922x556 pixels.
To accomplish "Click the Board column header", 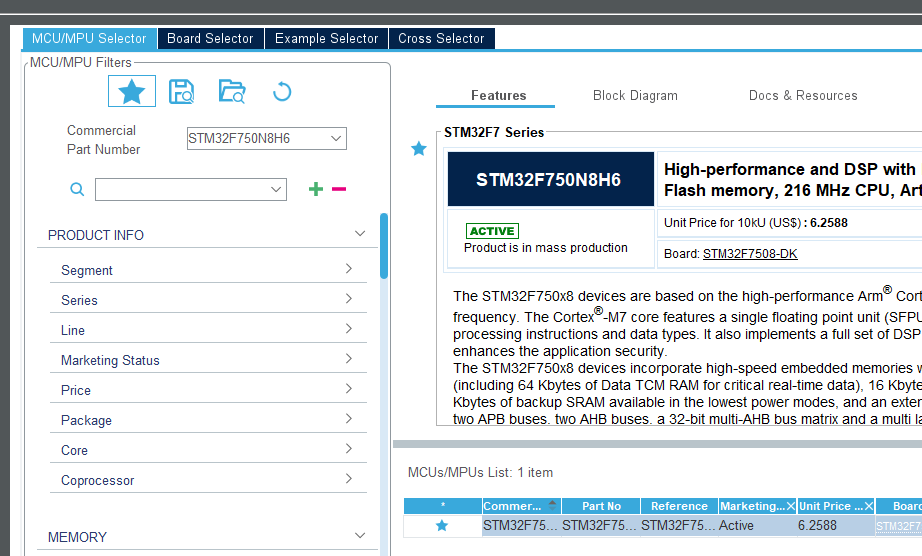I will coord(899,506).
